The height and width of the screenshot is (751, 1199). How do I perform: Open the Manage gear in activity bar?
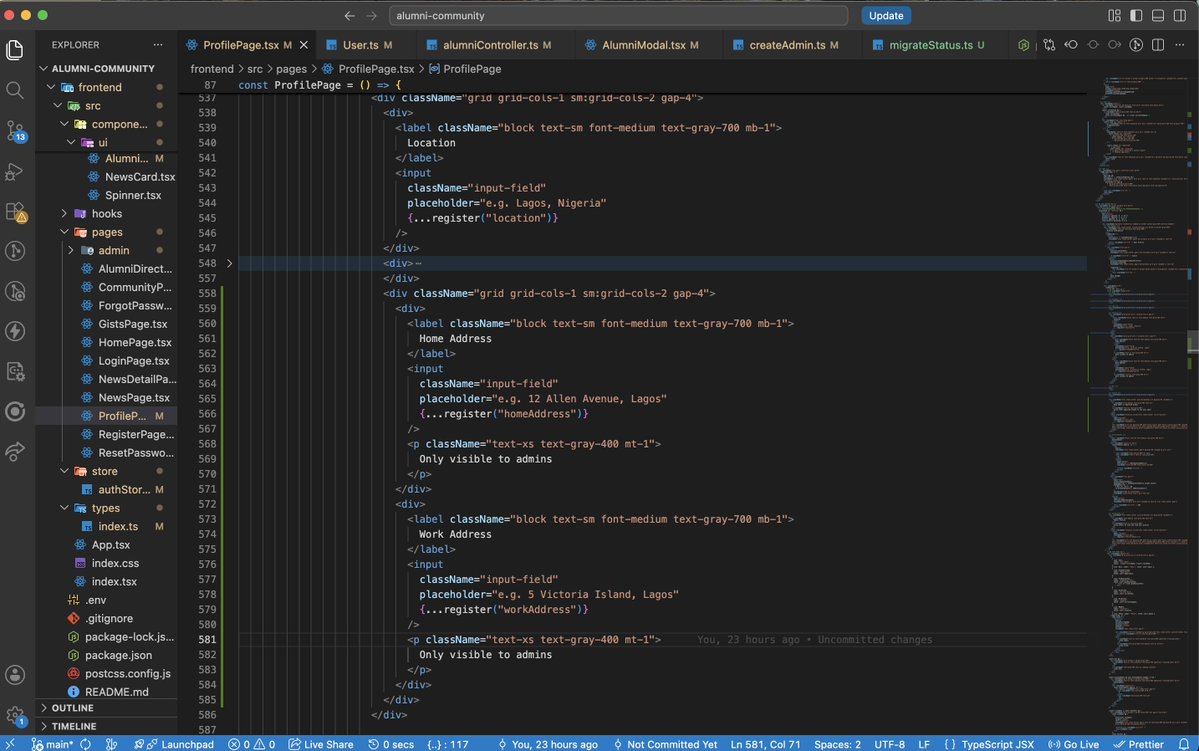[15, 716]
